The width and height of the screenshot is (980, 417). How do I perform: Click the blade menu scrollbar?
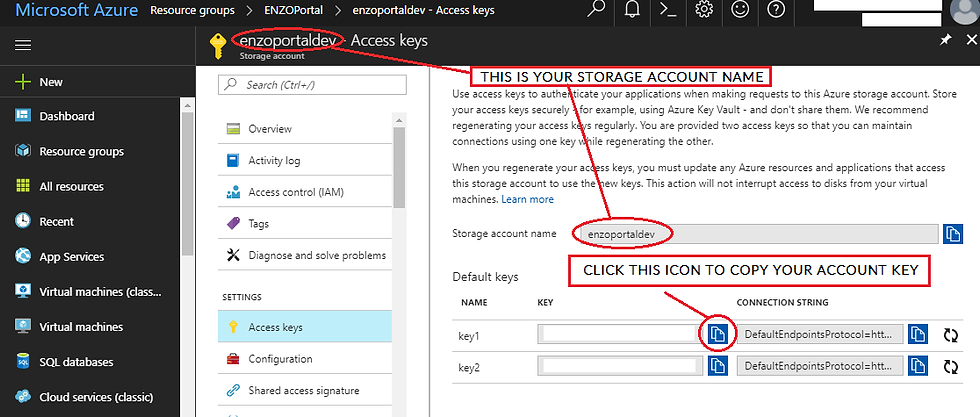click(399, 166)
